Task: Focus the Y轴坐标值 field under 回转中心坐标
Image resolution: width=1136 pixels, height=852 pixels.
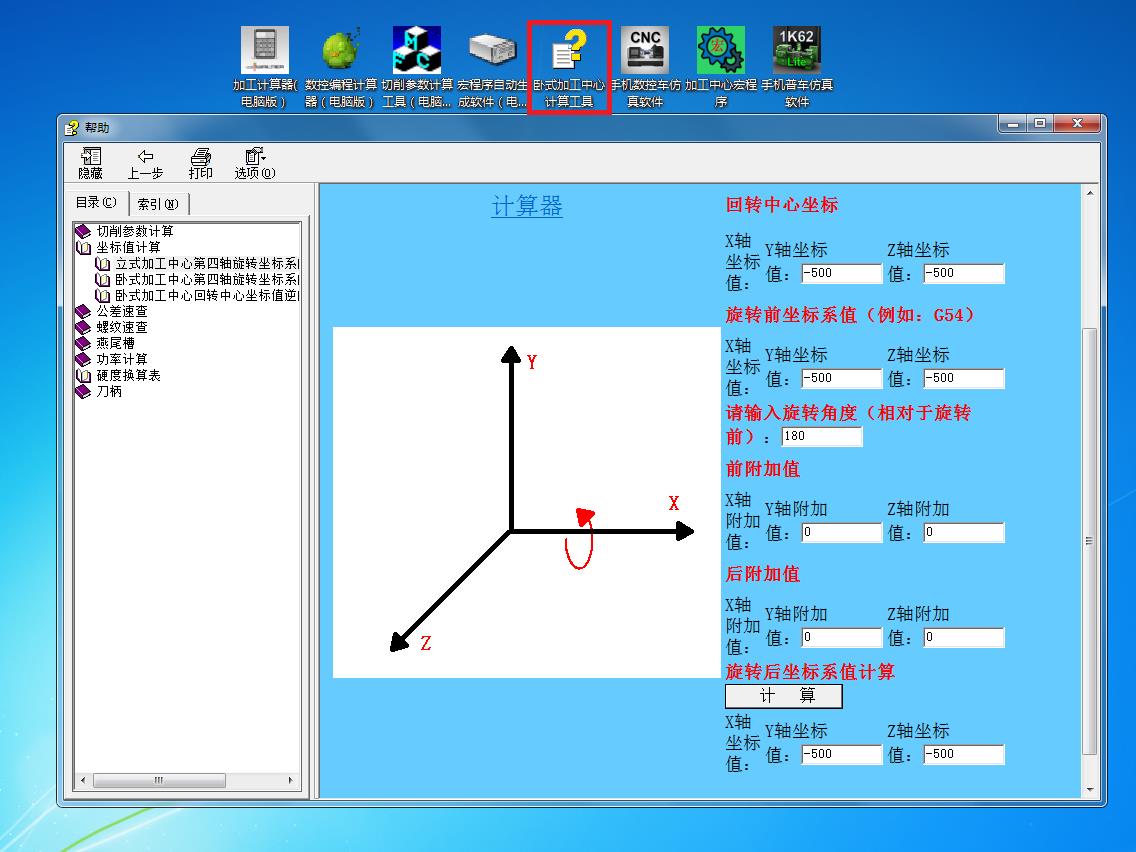Action: tap(841, 273)
